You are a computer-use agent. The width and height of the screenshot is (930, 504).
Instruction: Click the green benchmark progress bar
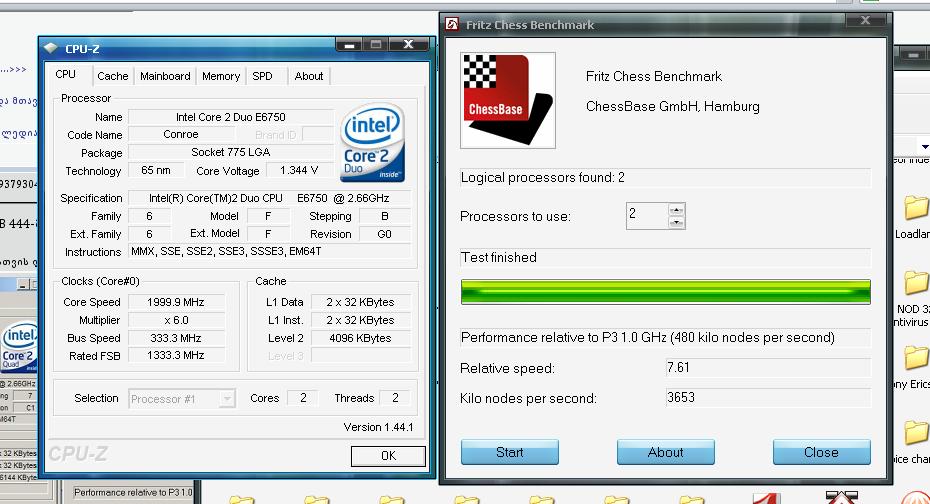665,292
